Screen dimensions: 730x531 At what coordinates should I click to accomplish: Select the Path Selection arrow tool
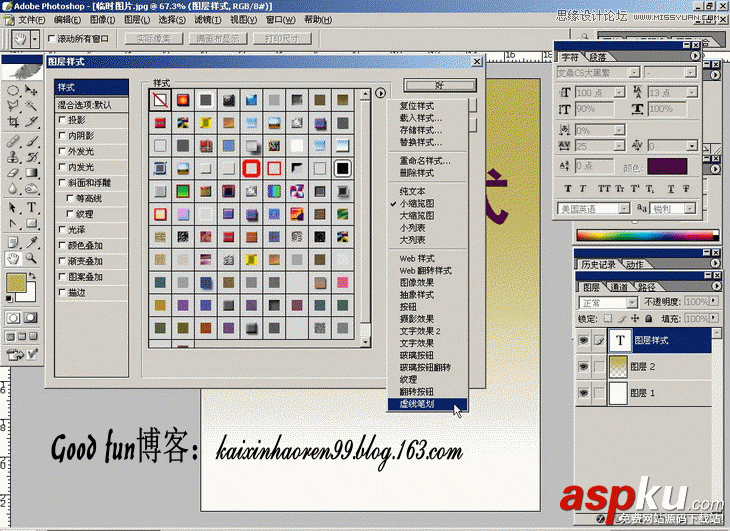click(x=13, y=208)
